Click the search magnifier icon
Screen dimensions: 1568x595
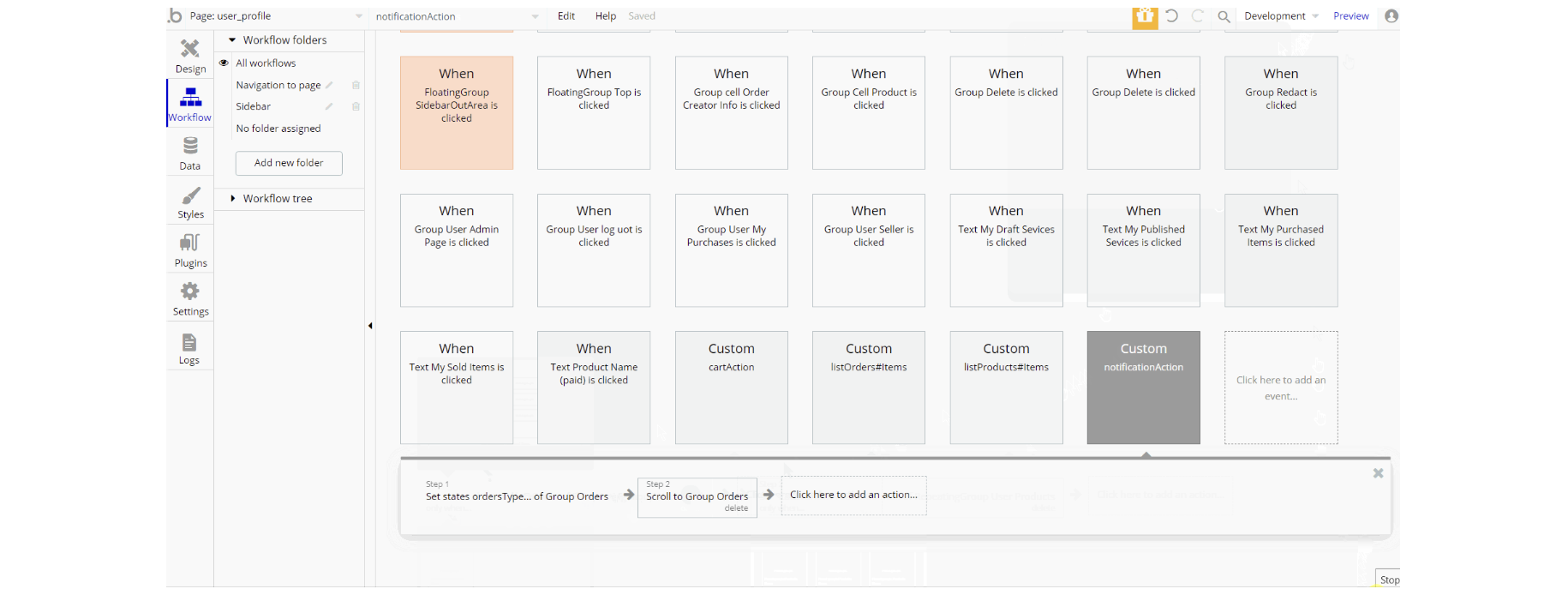coord(1224,16)
